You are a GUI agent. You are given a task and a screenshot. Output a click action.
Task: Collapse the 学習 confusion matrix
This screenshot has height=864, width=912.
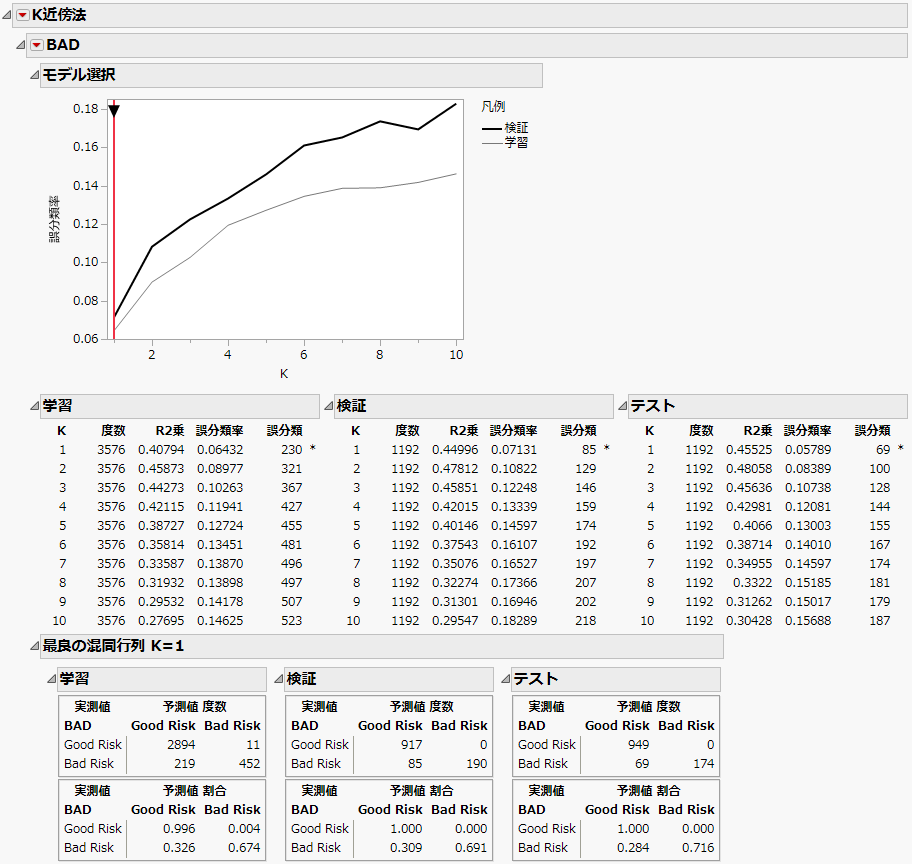pos(50,679)
